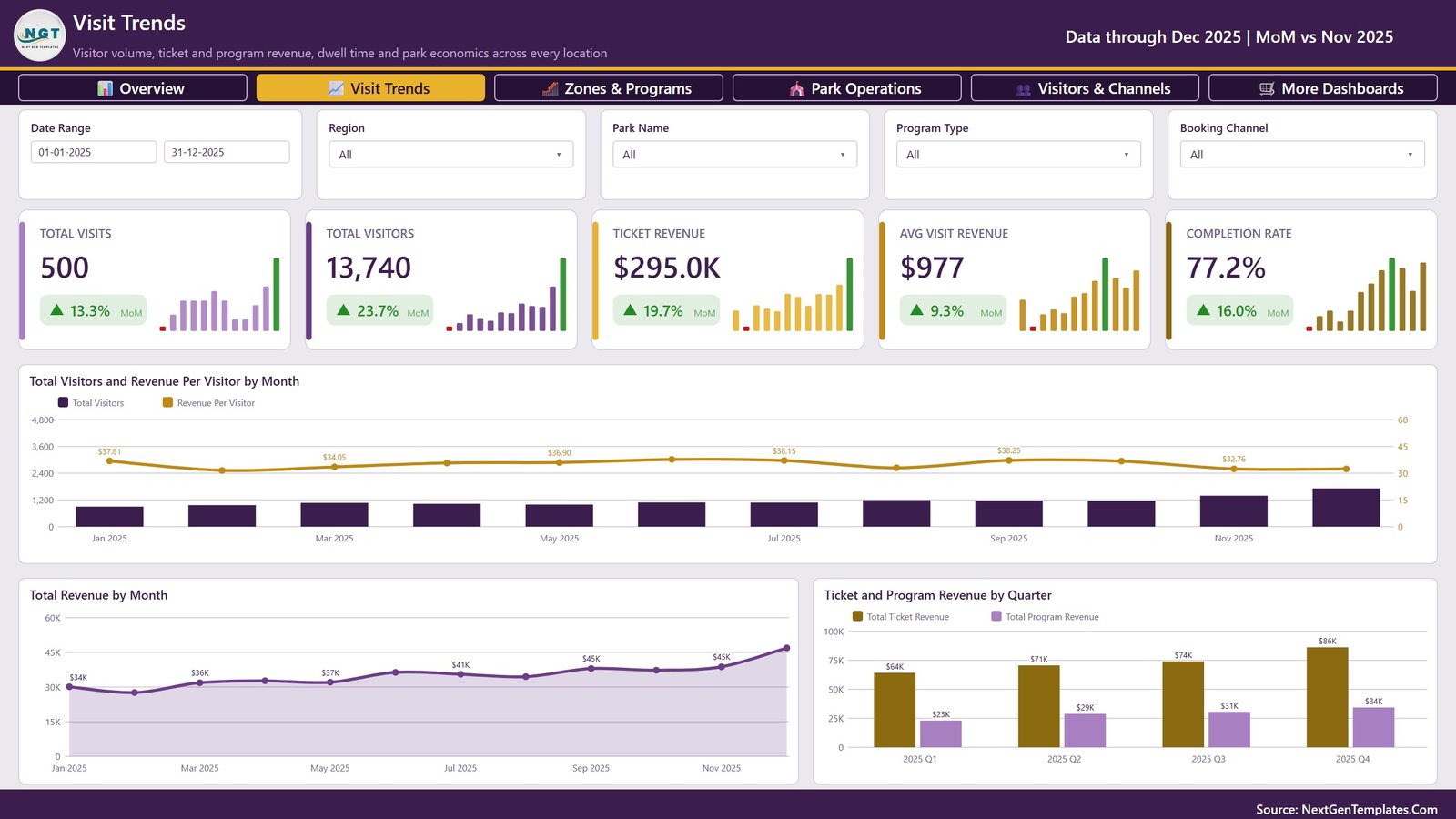Go to Park Operations tab
The image size is (1456, 819).
coord(847,88)
